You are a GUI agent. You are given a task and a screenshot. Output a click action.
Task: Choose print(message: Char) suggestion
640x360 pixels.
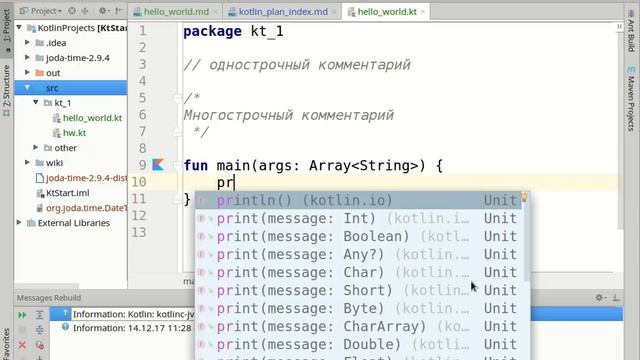coord(358,272)
